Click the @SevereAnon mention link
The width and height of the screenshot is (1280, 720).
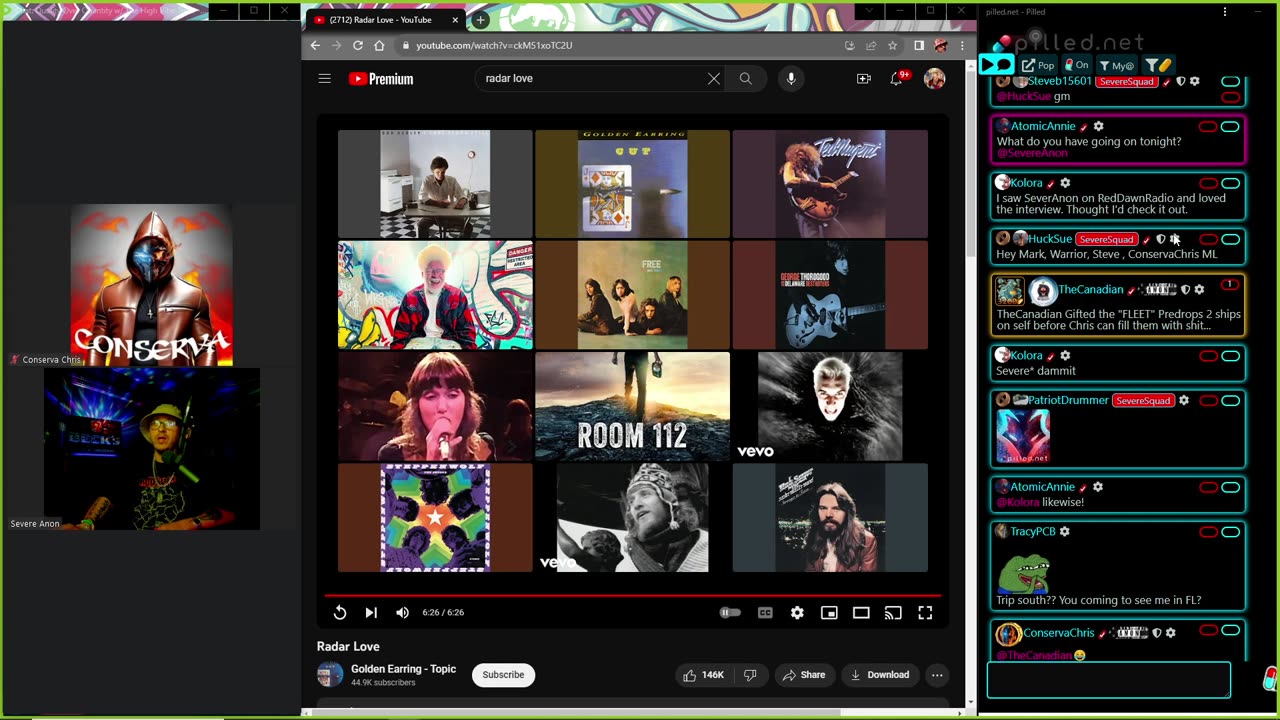click(x=1032, y=153)
